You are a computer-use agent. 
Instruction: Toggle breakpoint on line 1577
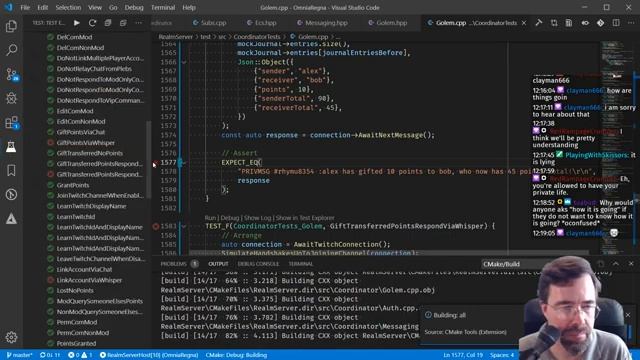click(x=156, y=163)
